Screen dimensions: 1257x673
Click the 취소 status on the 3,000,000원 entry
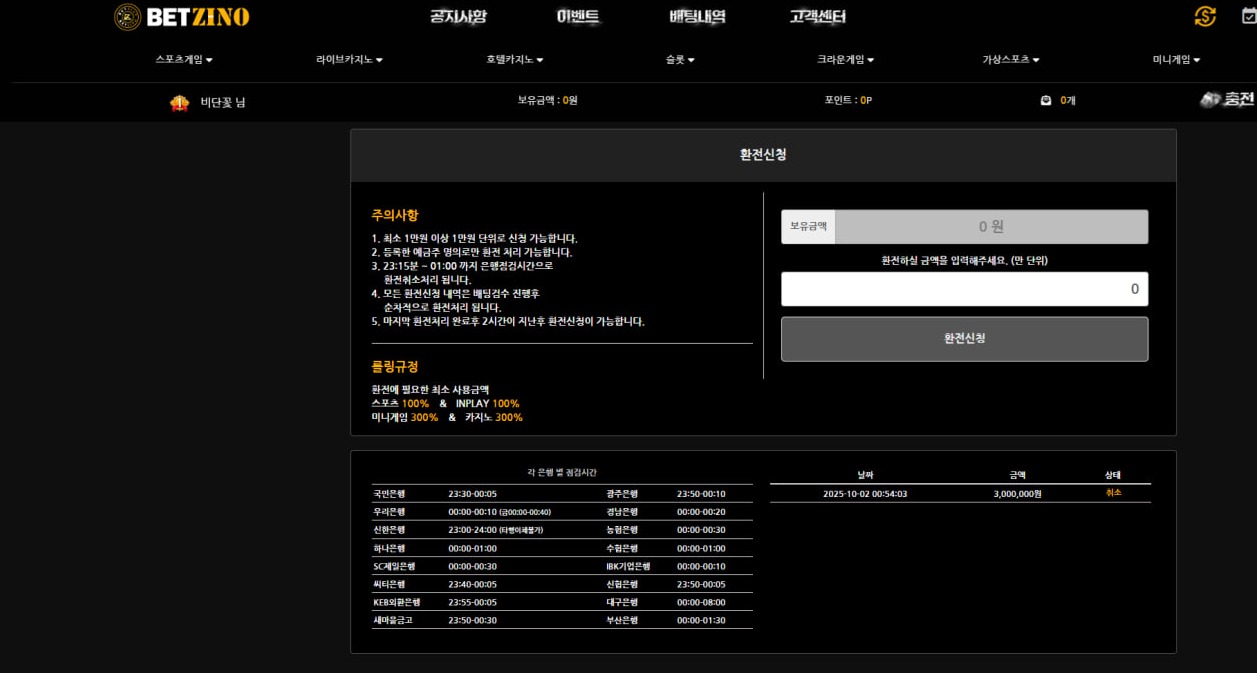click(x=1113, y=493)
